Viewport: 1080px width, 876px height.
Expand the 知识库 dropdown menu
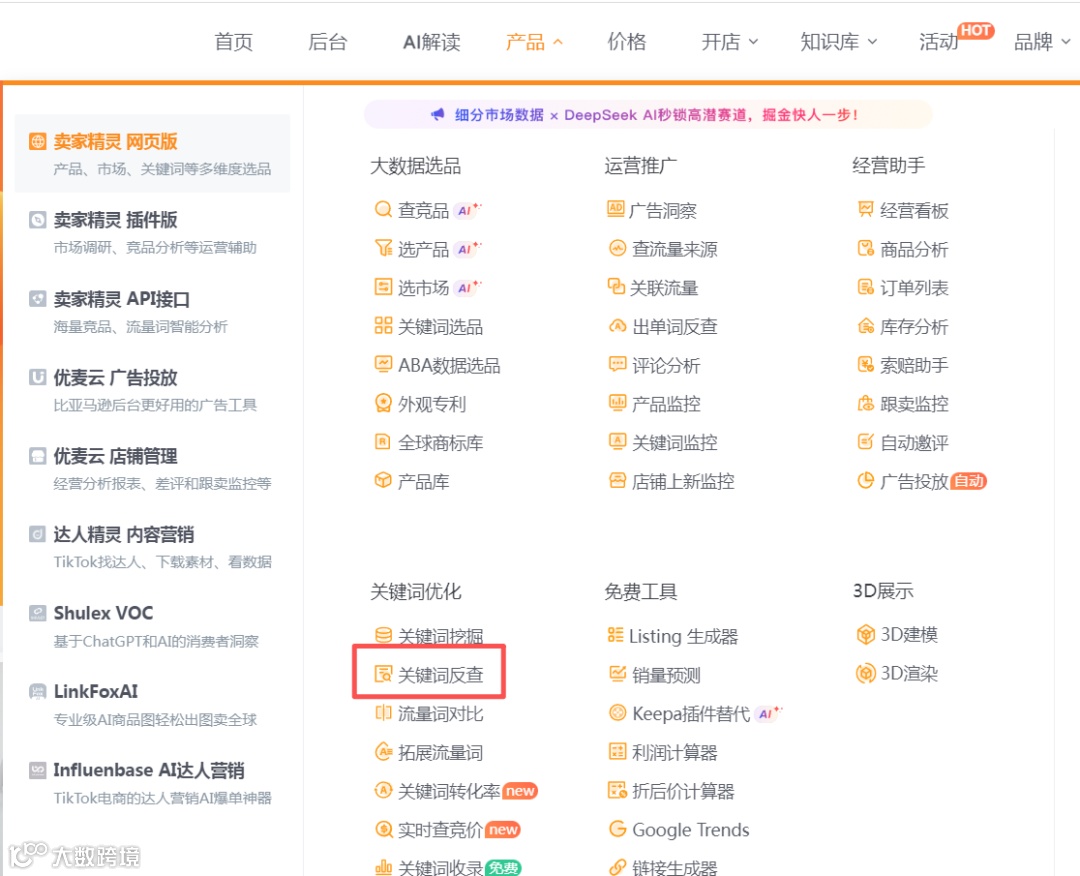pyautogui.click(x=838, y=42)
